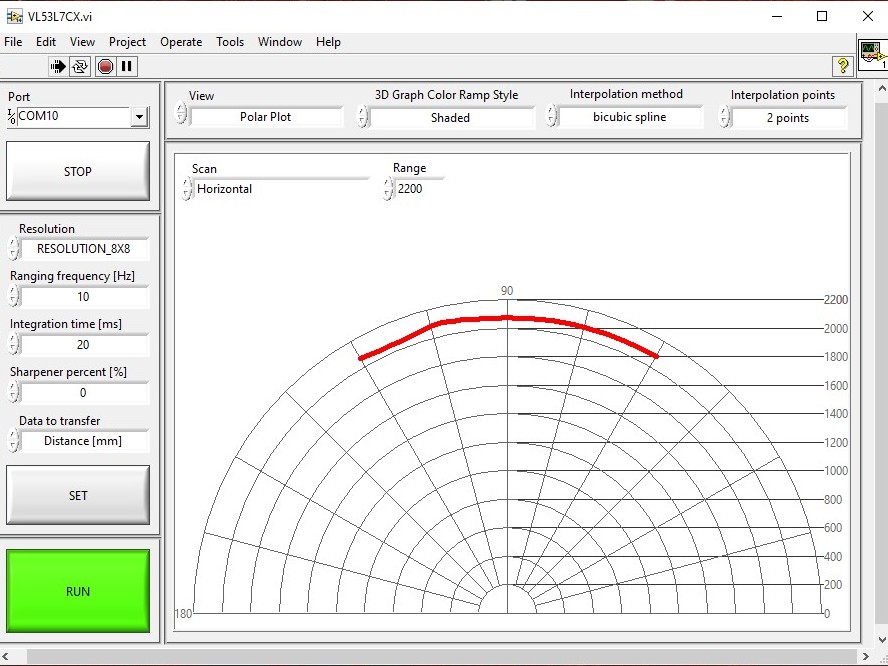Select the RESOLUTION_8X8 value field
The width and height of the screenshot is (888, 666).
[x=84, y=249]
